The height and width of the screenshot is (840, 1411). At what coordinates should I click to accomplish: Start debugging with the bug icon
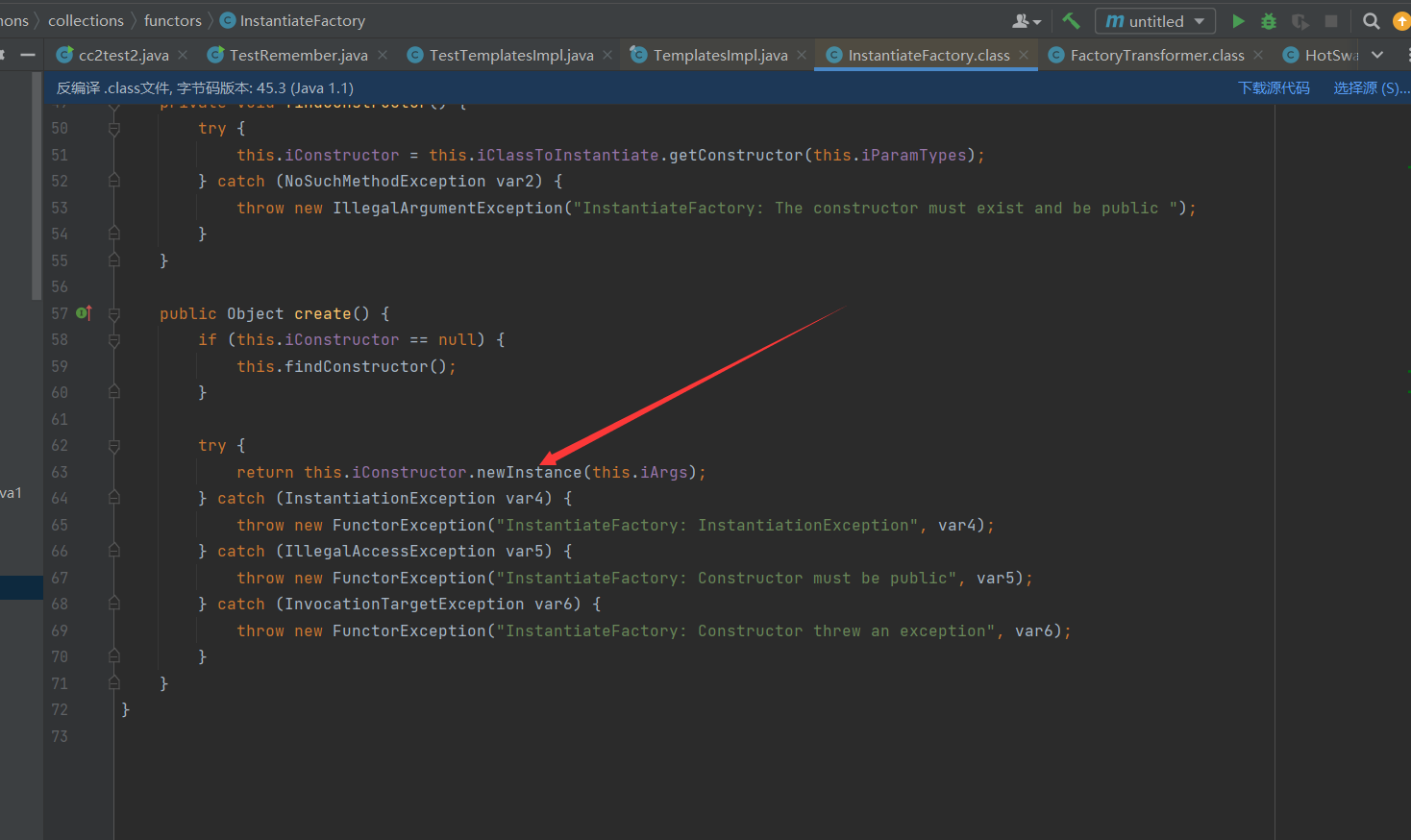point(1269,21)
